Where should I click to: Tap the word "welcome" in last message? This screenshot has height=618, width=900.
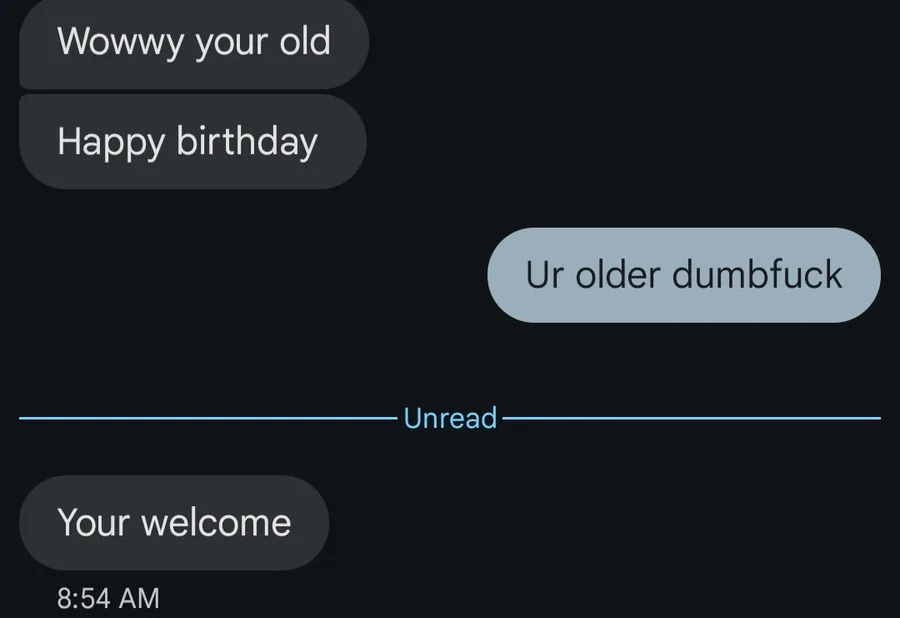[x=216, y=522]
